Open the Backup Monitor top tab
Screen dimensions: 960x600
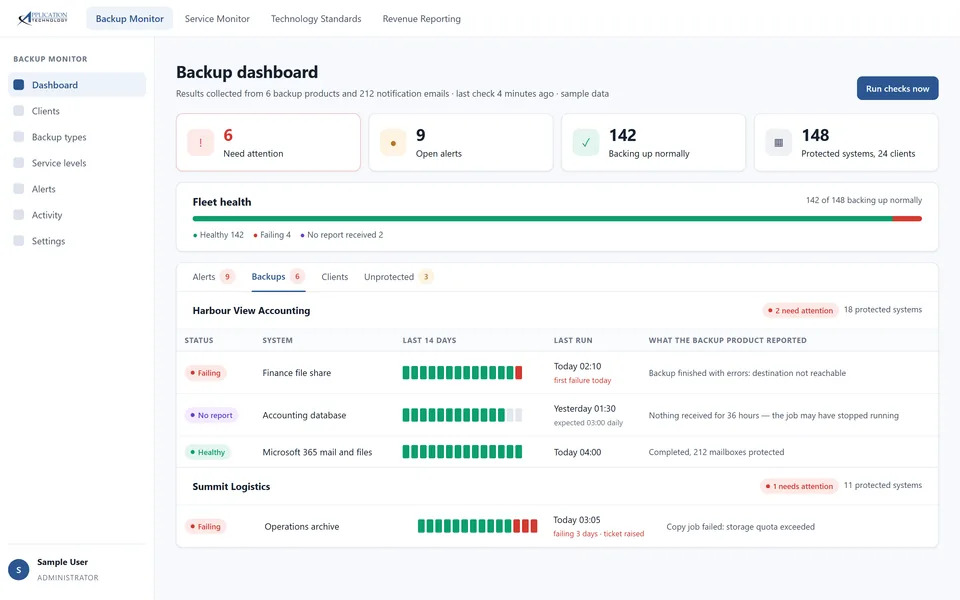130,19
